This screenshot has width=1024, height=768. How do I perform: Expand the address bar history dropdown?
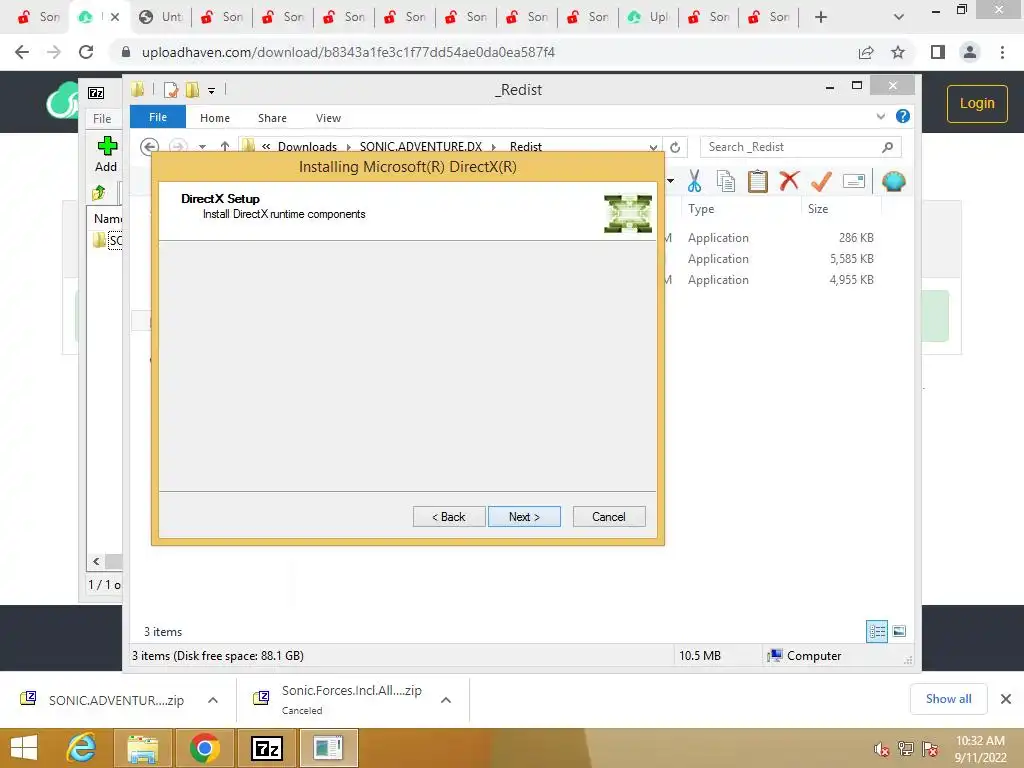tap(653, 148)
